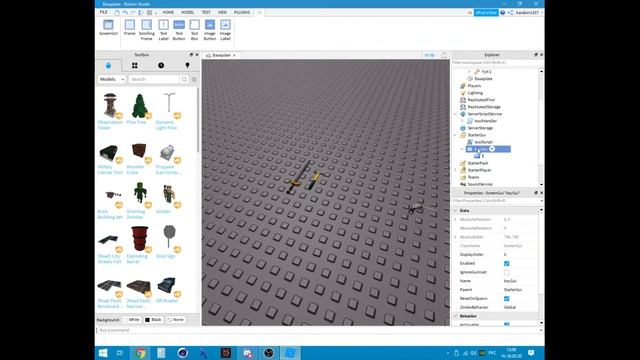Viewport: 640px width, 360px height.
Task: Switch to the VIEW ribbon tab
Action: coord(222,13)
